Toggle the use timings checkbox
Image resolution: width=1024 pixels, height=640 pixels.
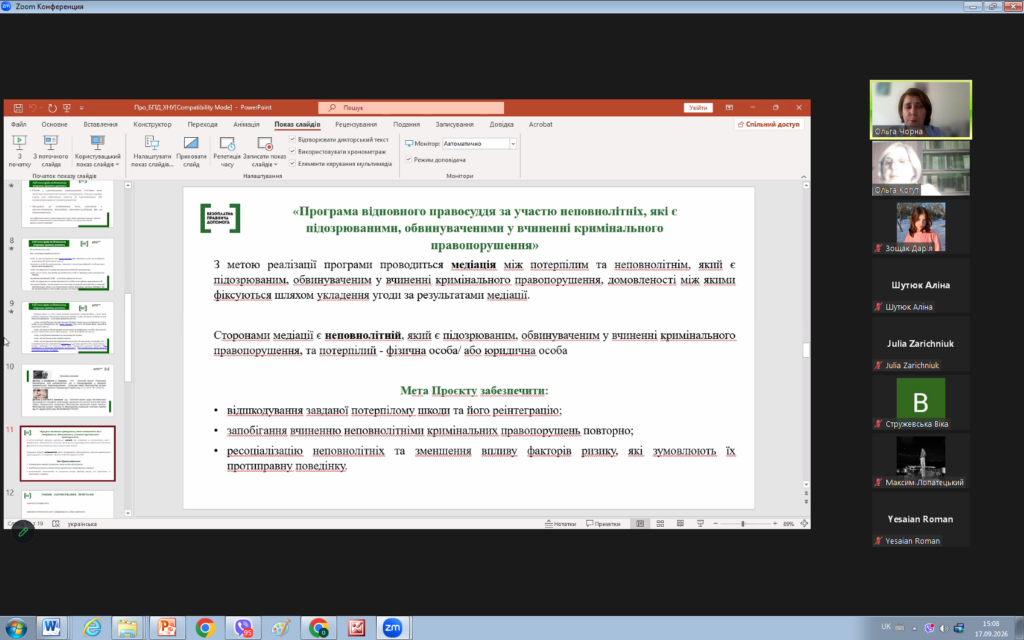[293, 152]
